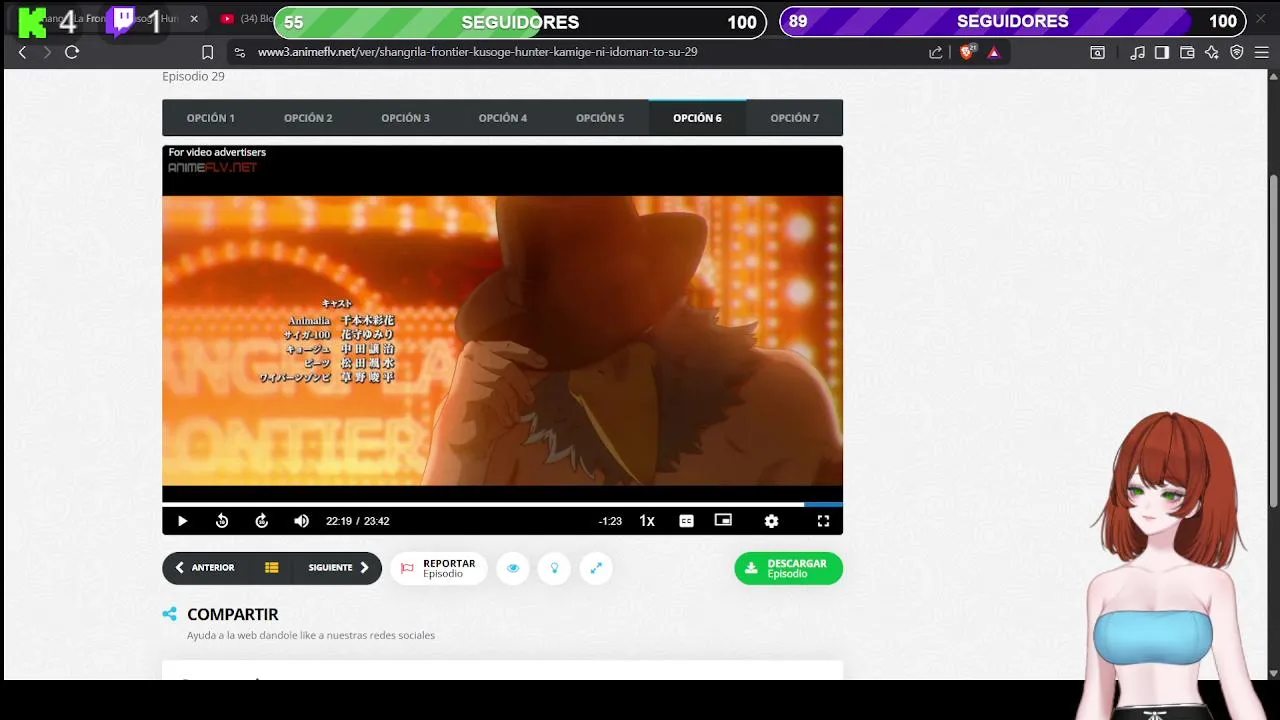Select the Opción 4 server tab
Viewport: 1280px width, 720px height.
[502, 118]
